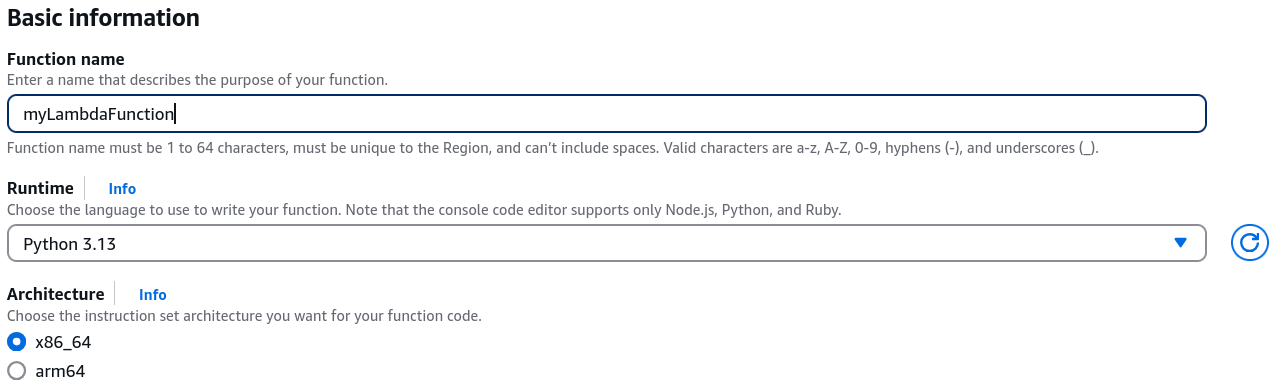Click the blue caret arrow in Runtime selector

point(1180,243)
